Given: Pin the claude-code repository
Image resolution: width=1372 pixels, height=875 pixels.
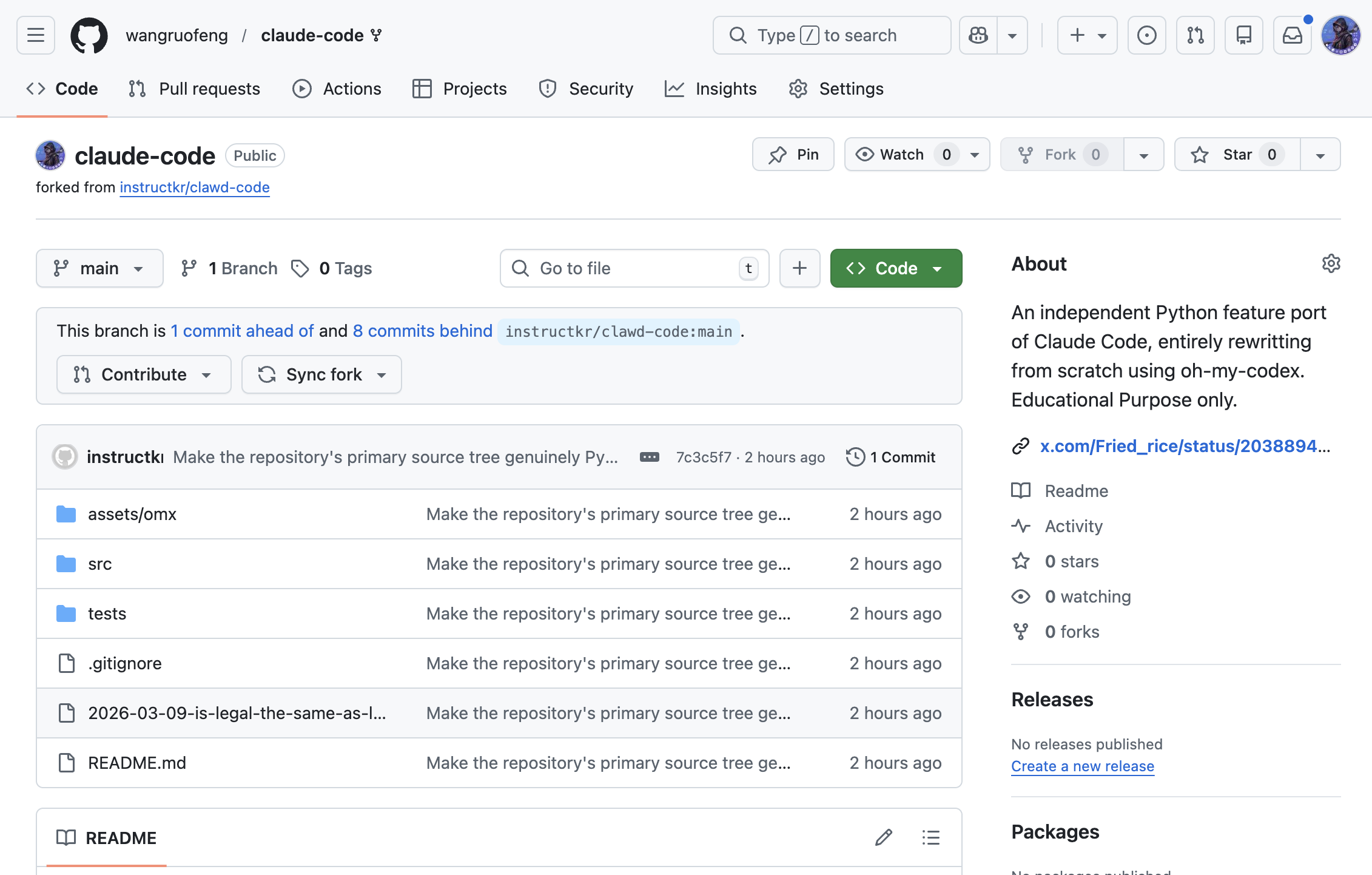Looking at the screenshot, I should click(x=793, y=155).
